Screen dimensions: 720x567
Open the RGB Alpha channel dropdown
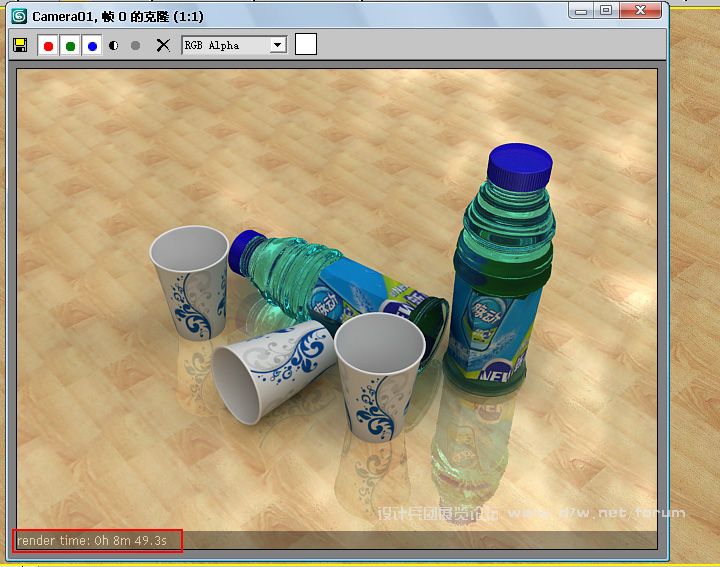[x=234, y=45]
